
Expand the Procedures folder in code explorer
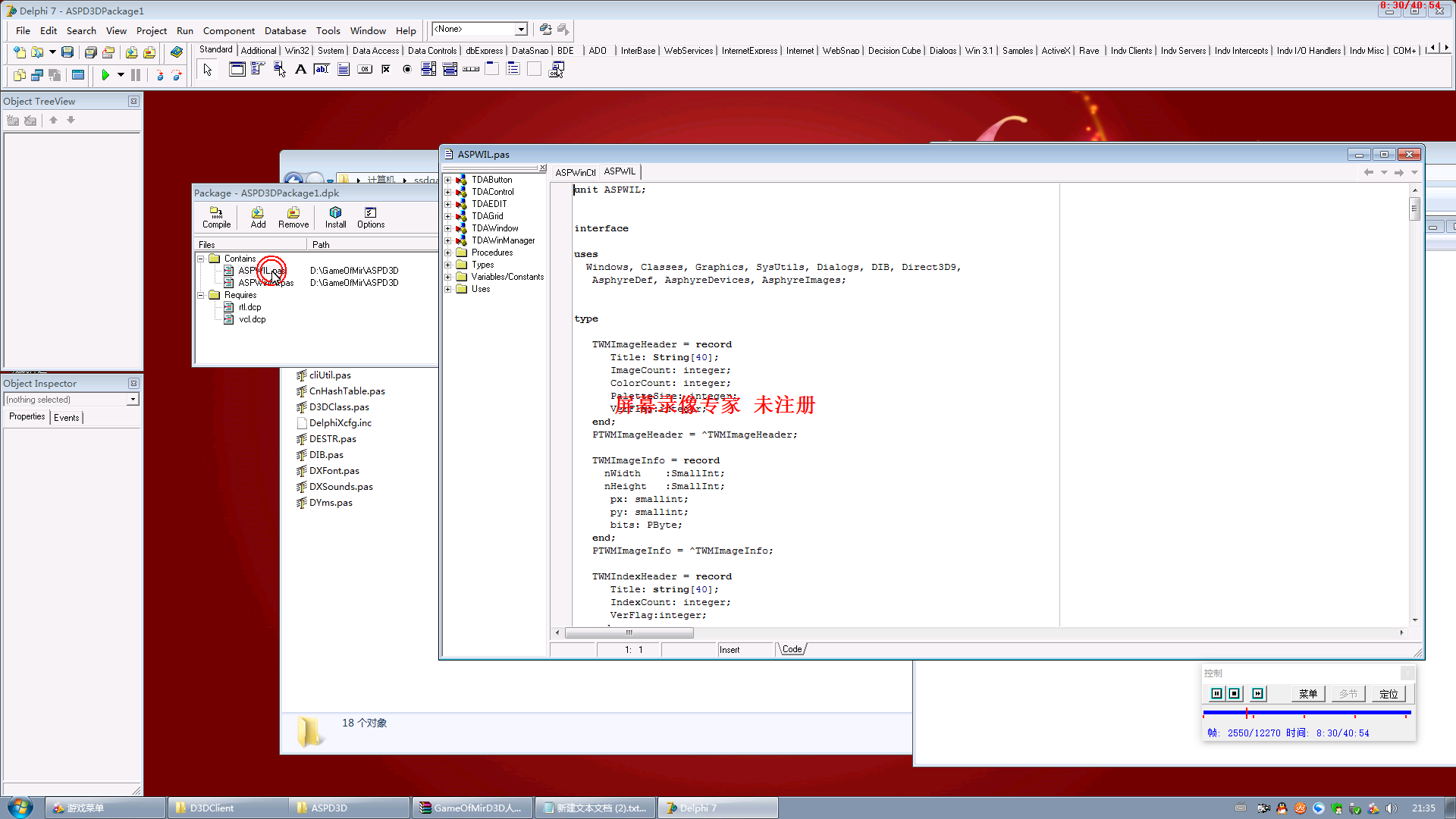pos(448,253)
